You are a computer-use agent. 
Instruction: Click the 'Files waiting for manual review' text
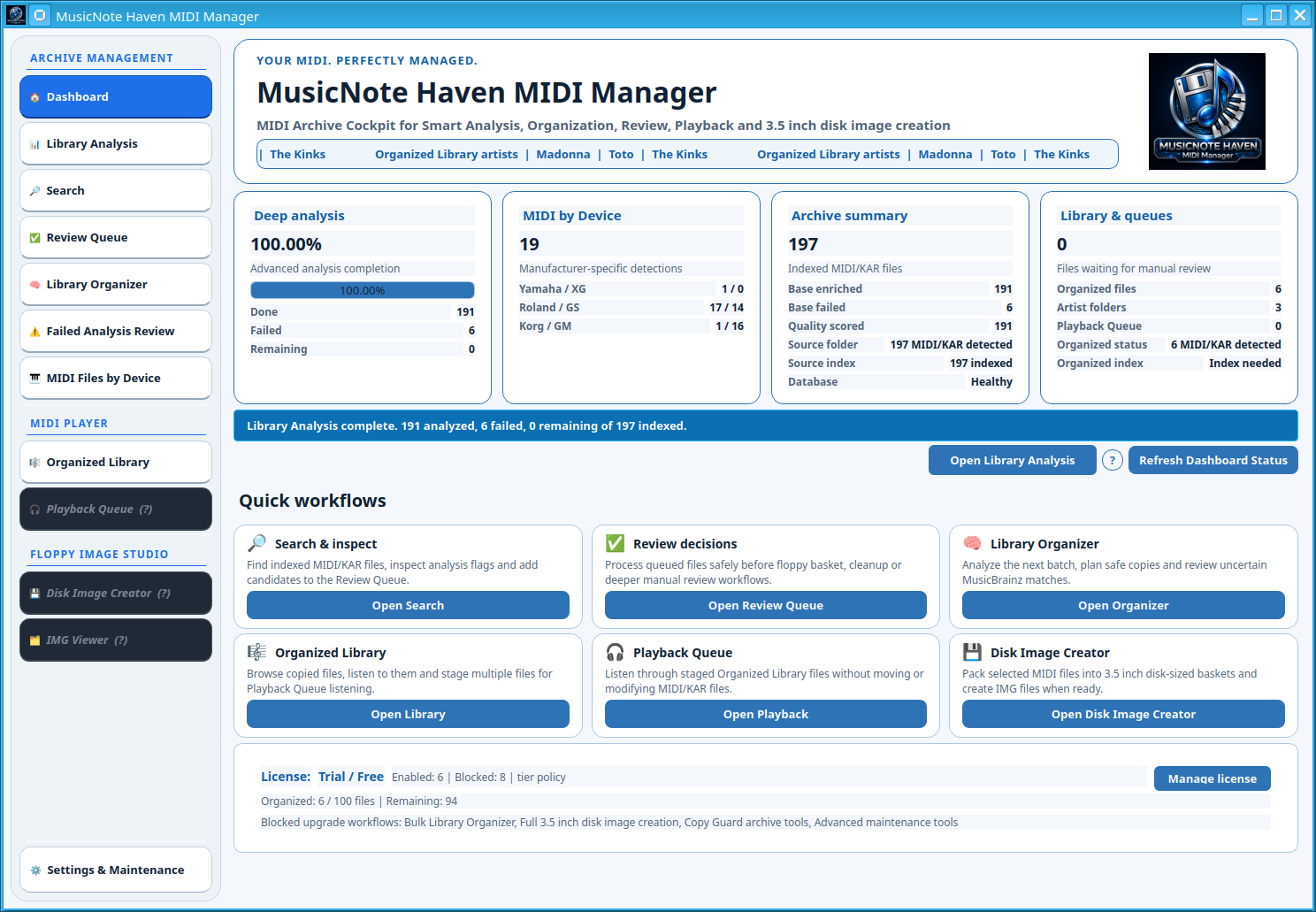[x=1134, y=269]
